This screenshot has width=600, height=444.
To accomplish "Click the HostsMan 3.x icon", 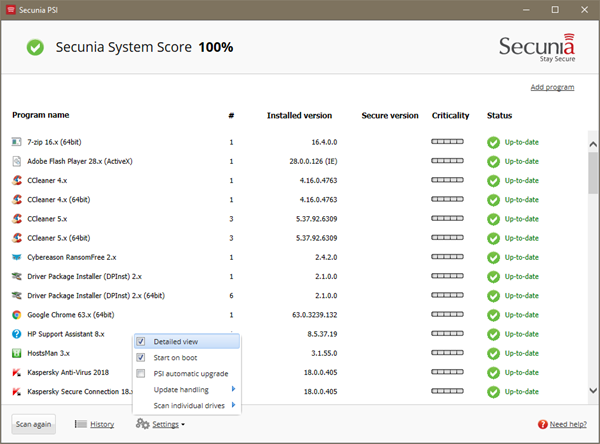I will 16,353.
